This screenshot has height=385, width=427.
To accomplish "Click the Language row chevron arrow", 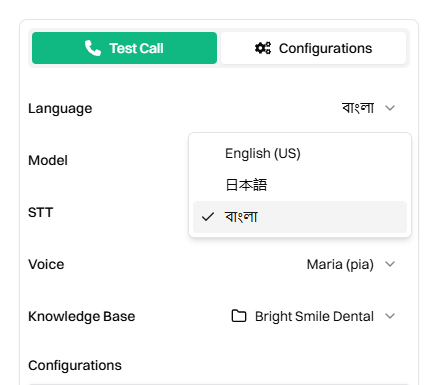I will pos(390,108).
